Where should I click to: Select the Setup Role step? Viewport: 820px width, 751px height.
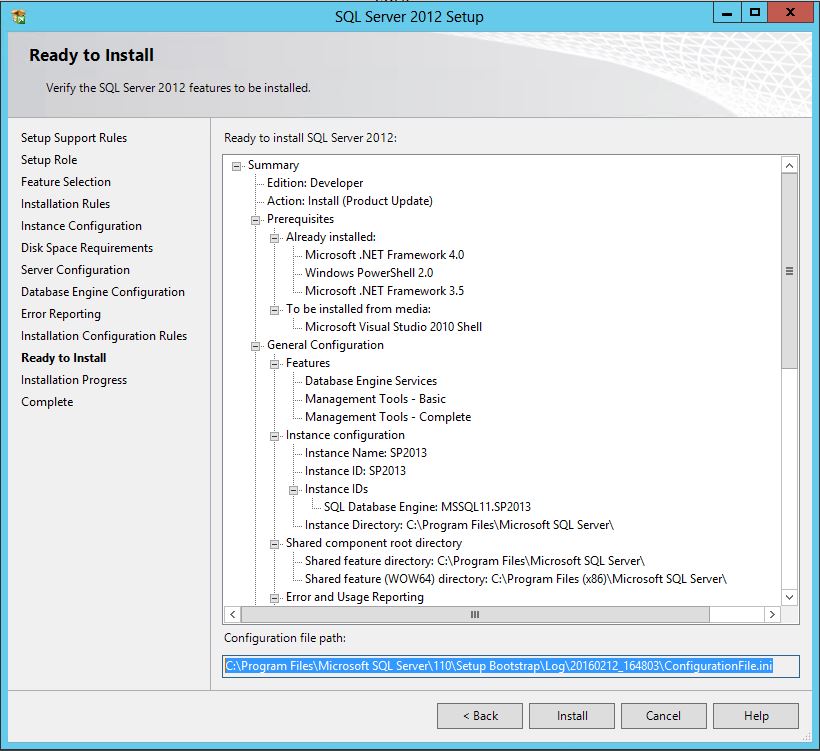pyautogui.click(x=49, y=160)
